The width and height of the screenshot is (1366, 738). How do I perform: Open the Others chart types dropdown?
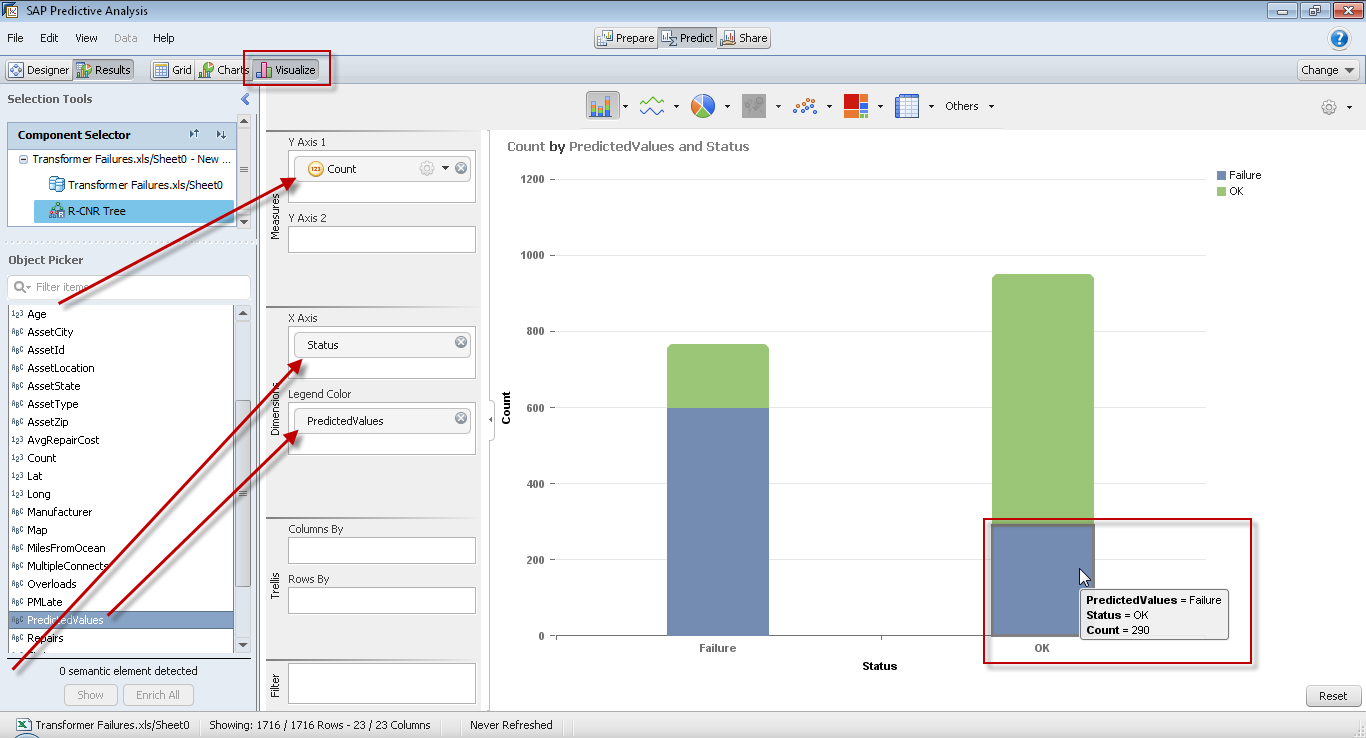pyautogui.click(x=970, y=106)
